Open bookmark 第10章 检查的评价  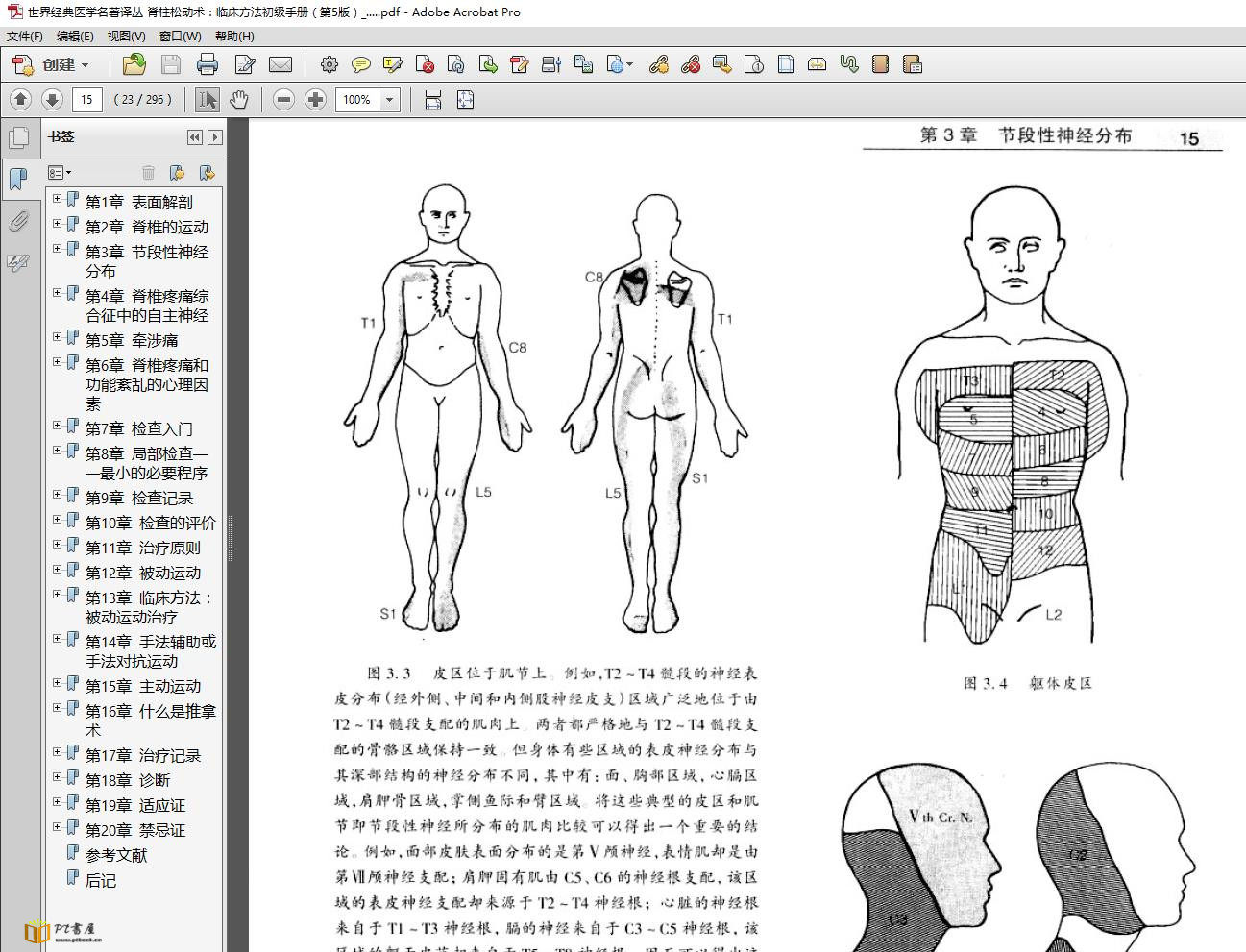[151, 524]
